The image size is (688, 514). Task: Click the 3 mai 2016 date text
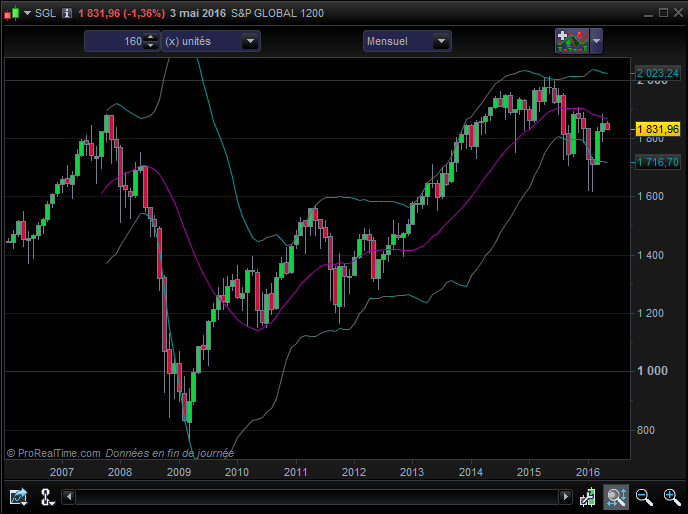click(198, 13)
